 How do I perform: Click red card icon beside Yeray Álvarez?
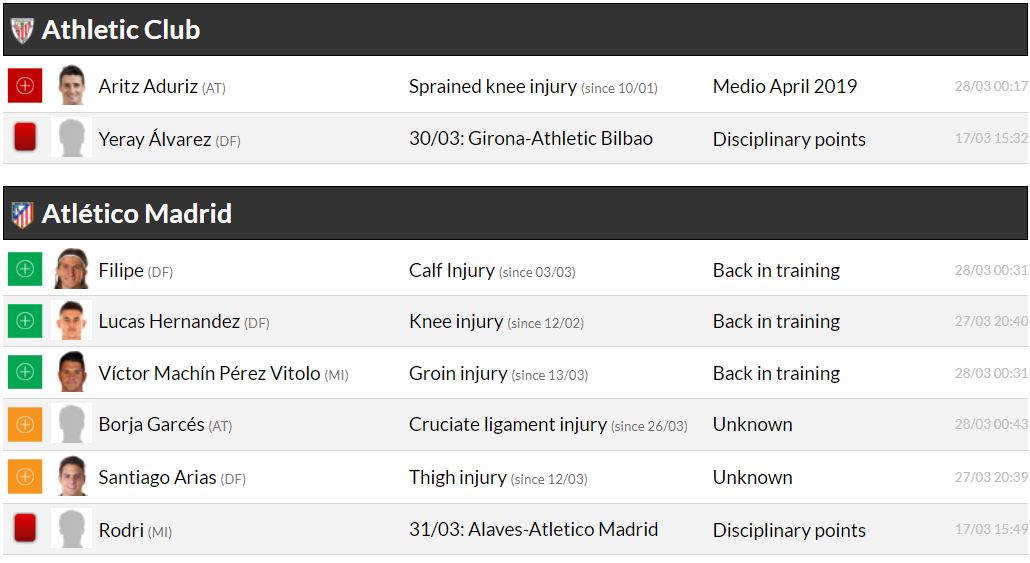[x=25, y=138]
